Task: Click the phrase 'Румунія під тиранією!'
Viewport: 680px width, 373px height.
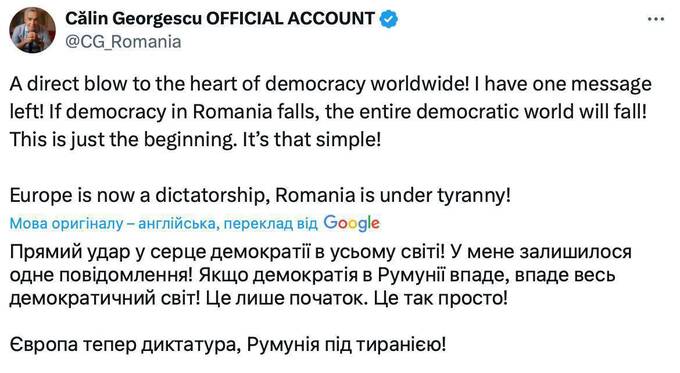Action: point(347,345)
